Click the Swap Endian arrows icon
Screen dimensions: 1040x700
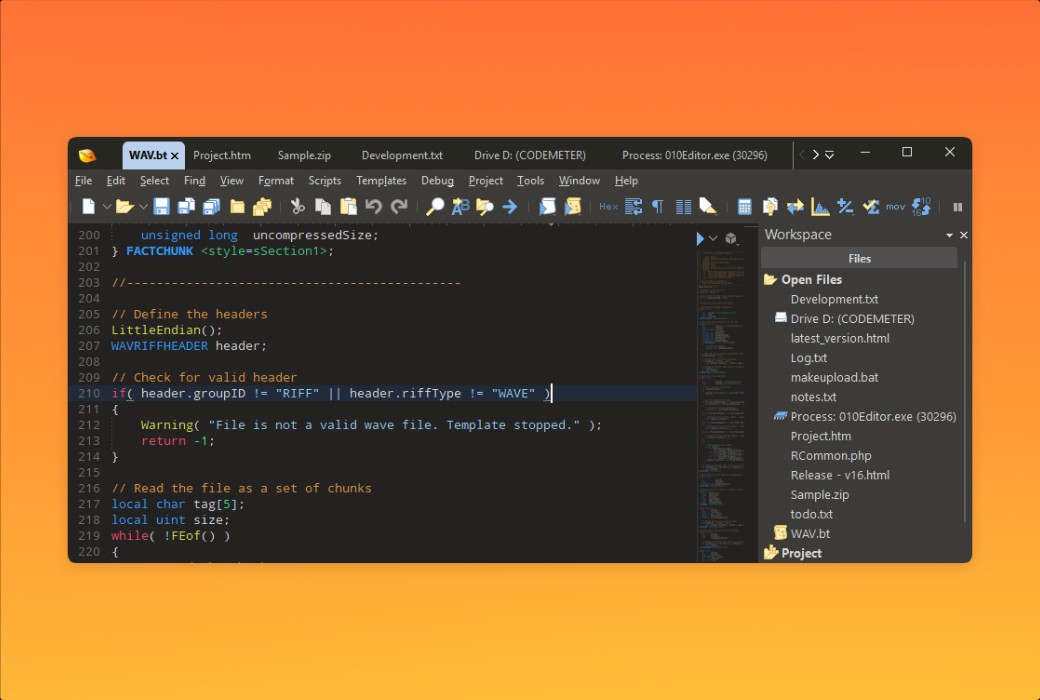[793, 207]
